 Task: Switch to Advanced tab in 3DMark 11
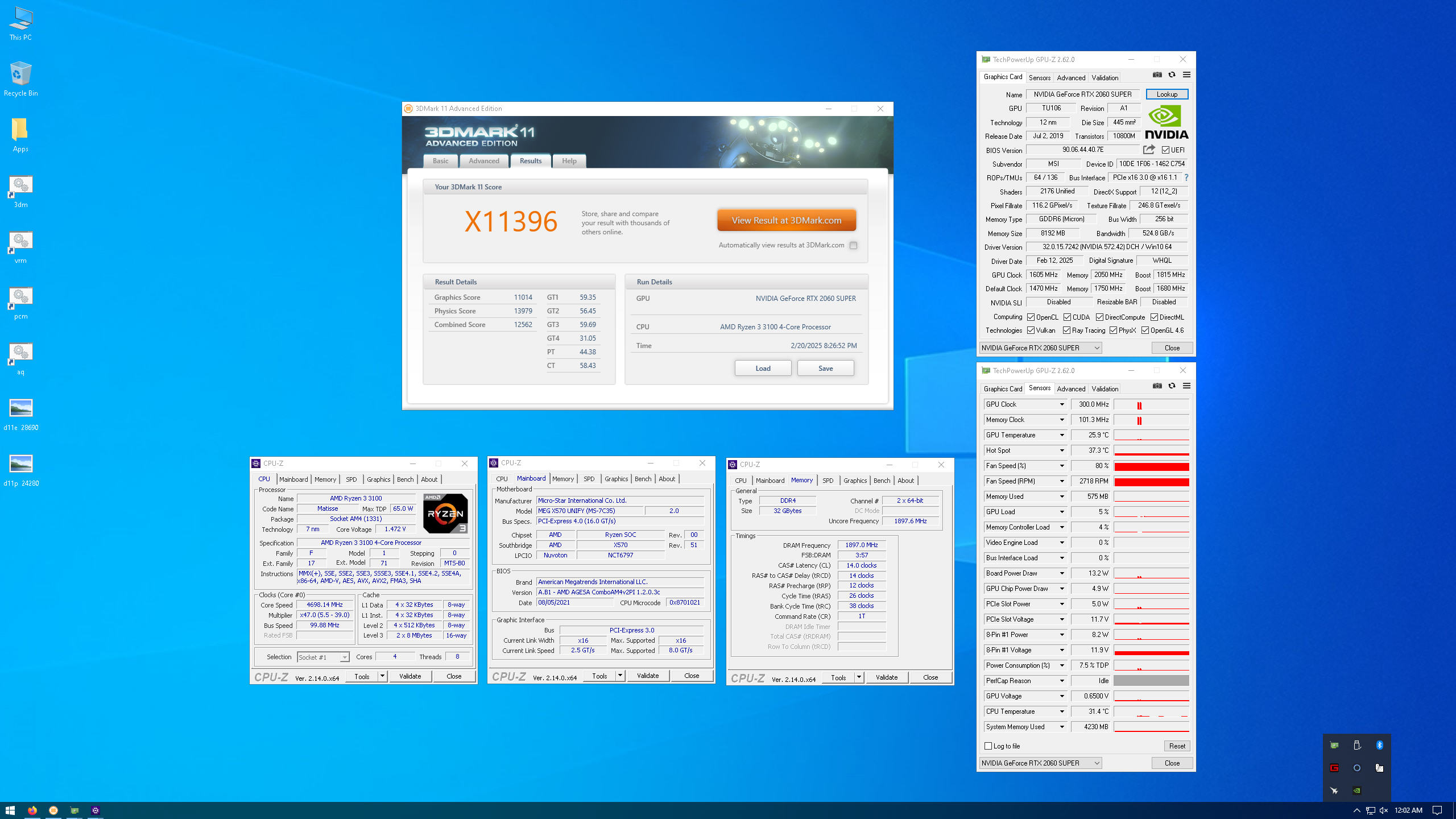[484, 161]
